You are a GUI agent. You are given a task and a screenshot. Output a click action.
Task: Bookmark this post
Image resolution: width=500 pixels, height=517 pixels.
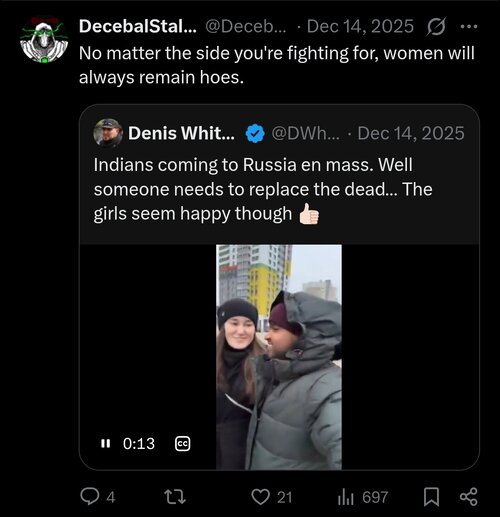(x=431, y=497)
